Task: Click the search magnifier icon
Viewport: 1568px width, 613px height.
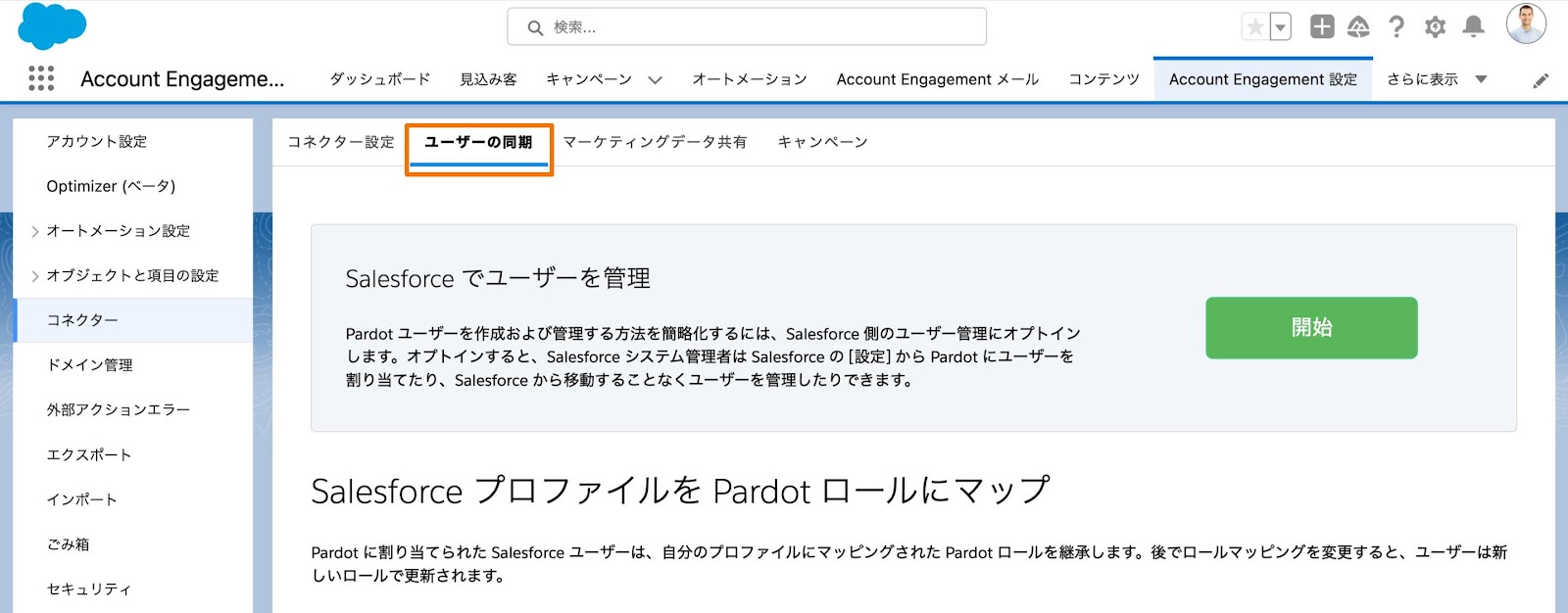Action: pos(535,27)
